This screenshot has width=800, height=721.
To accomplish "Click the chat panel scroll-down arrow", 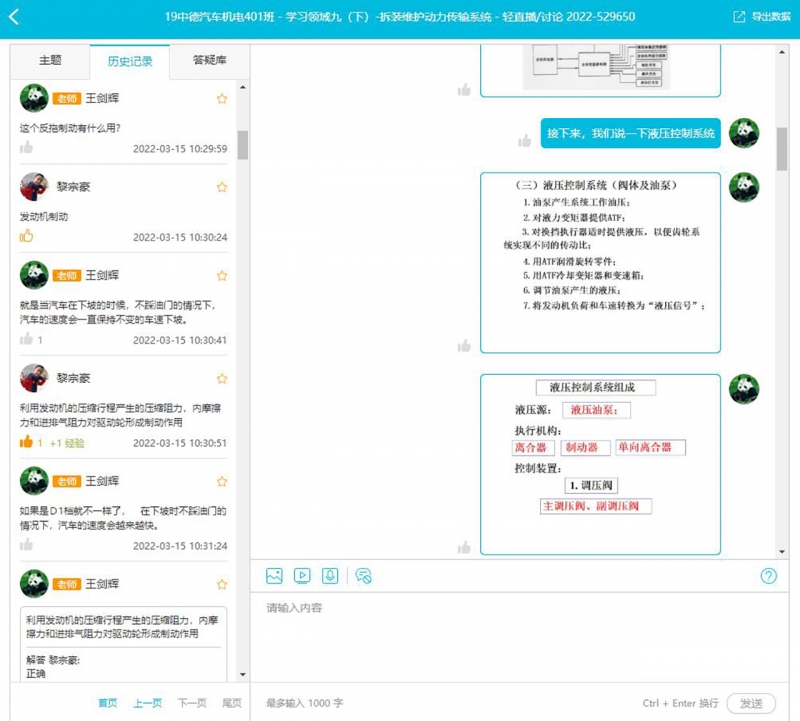I will point(782,552).
